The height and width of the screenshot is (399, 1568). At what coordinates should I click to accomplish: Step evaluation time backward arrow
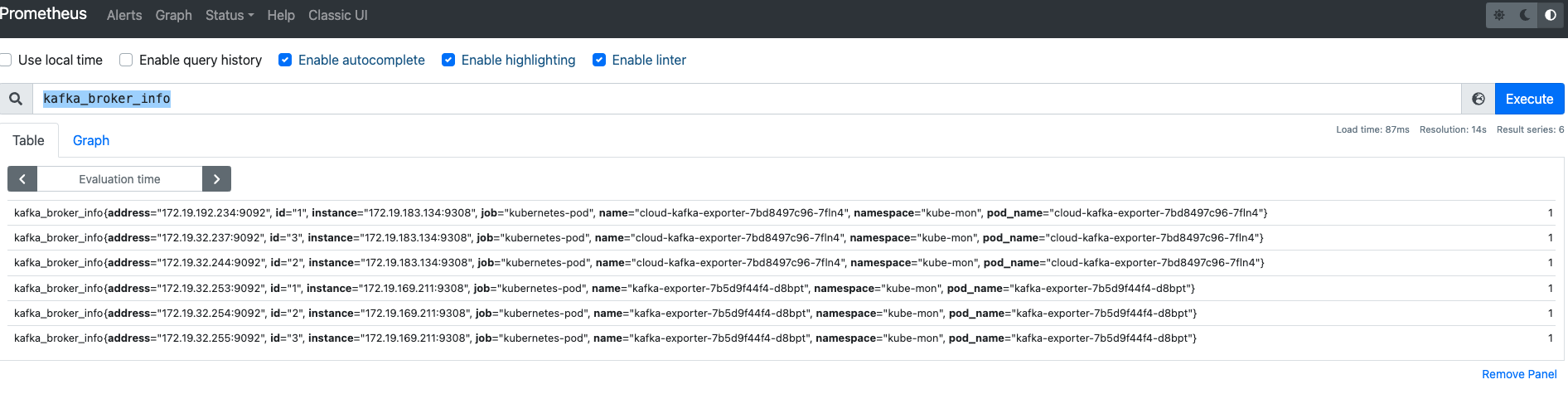22,179
